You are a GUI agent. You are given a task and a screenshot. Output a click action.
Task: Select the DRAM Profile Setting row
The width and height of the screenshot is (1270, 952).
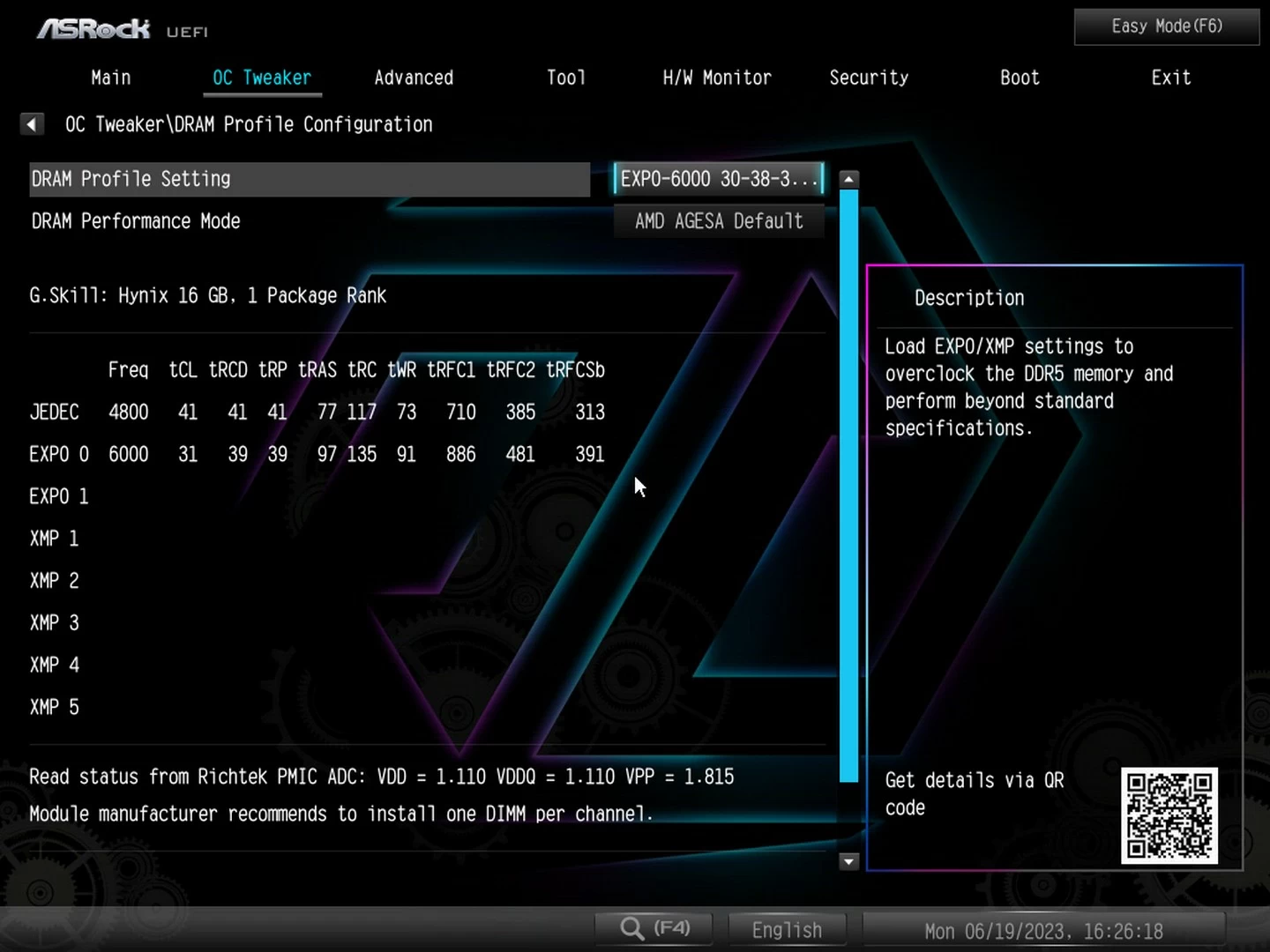point(309,179)
